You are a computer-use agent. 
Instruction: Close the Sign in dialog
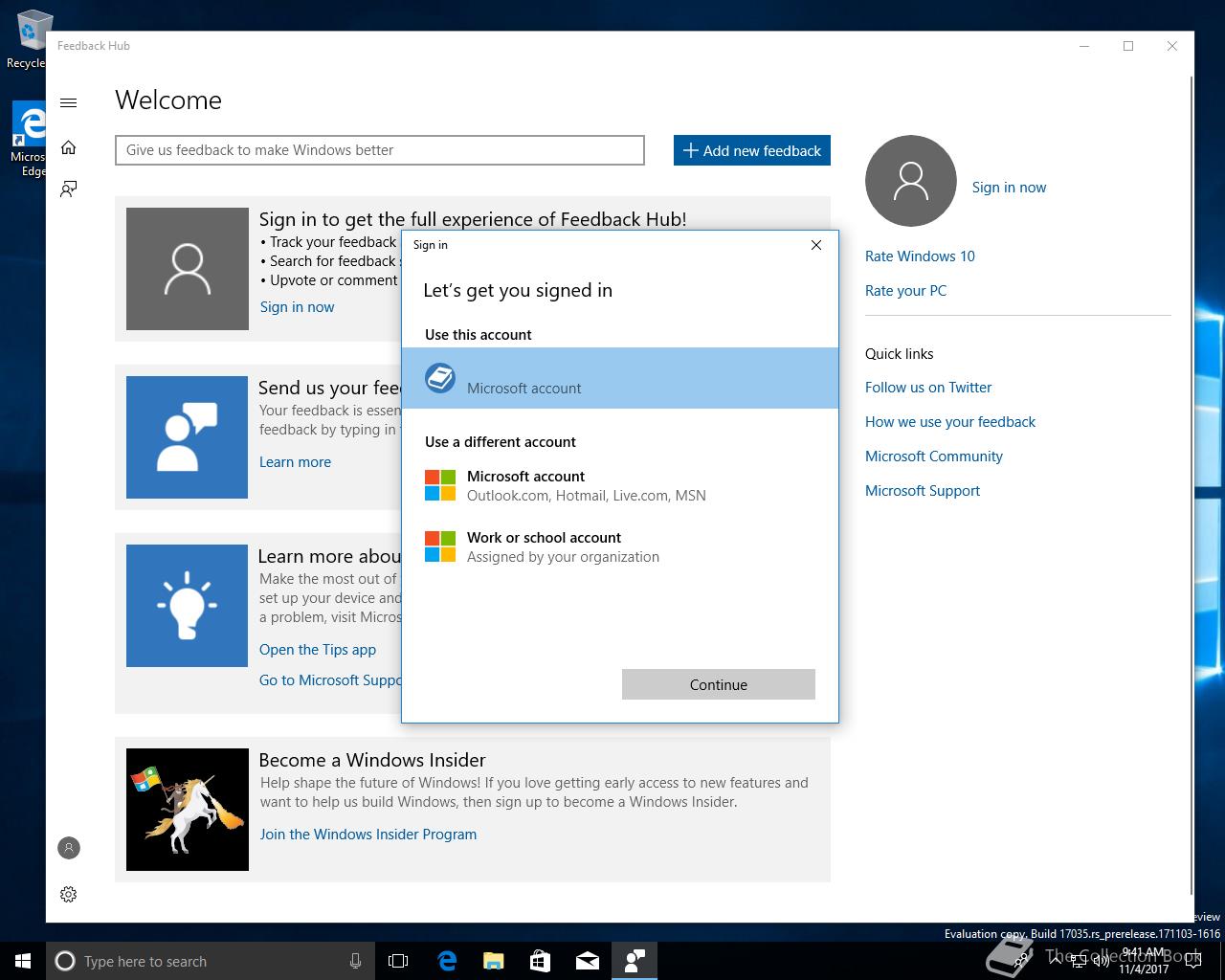(816, 245)
